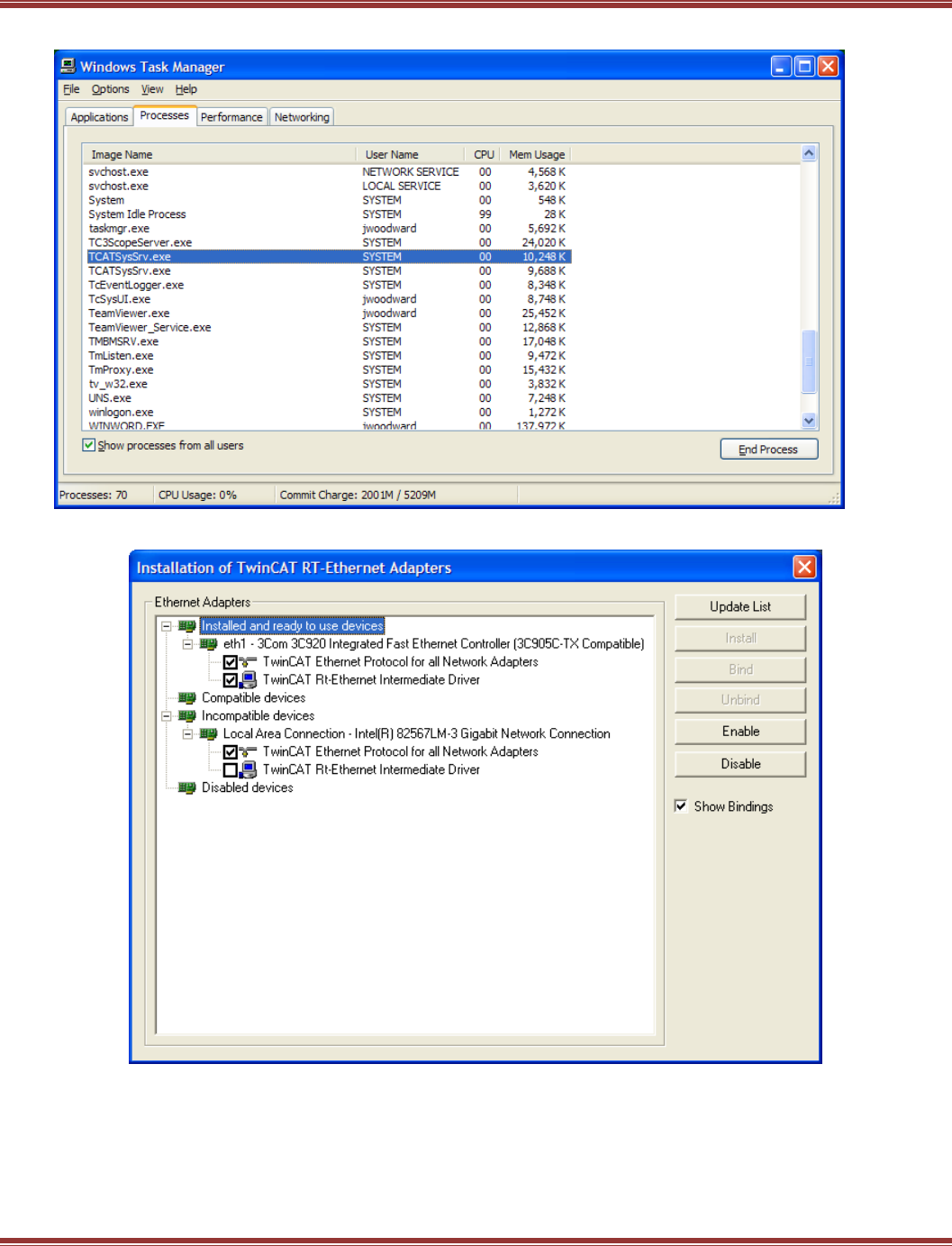Viewport: 952px width, 1246px height.
Task: Click the Enable button
Action: pos(740,731)
